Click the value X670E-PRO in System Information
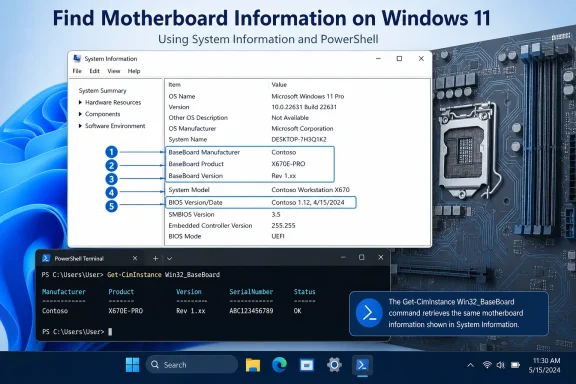Viewport: 576px width, 384px height. click(288, 164)
